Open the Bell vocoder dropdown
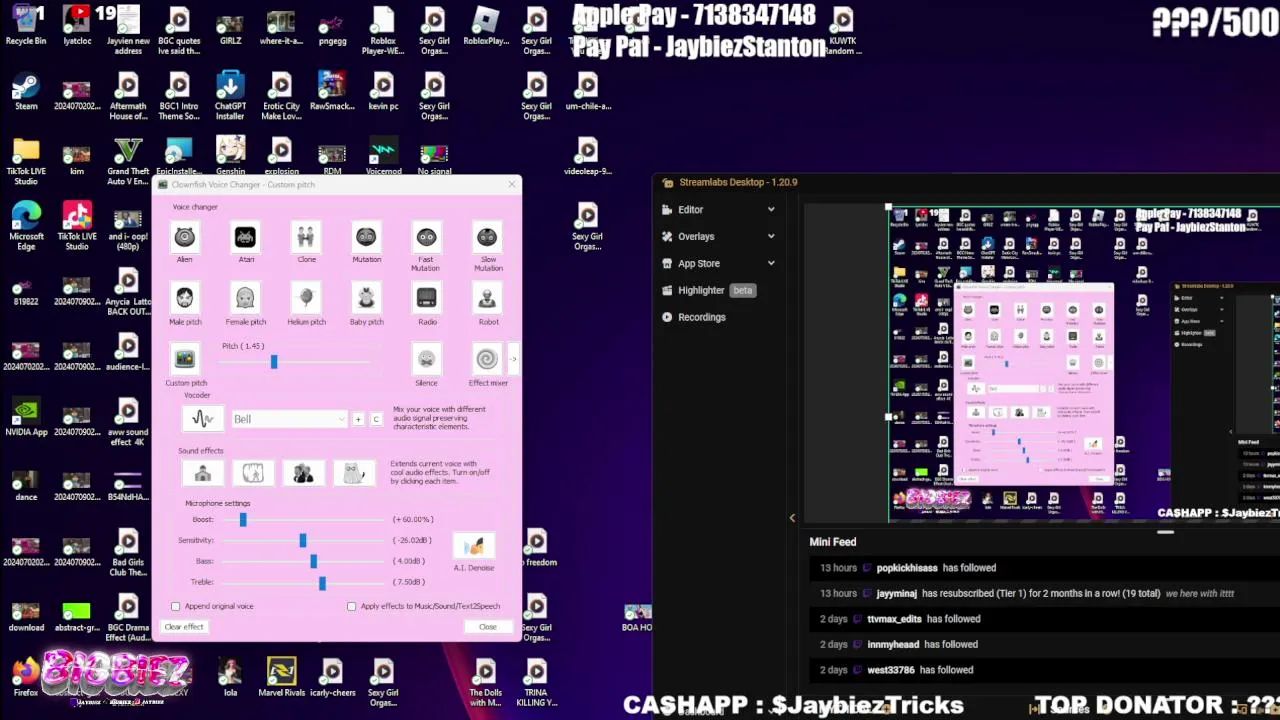 pos(289,419)
